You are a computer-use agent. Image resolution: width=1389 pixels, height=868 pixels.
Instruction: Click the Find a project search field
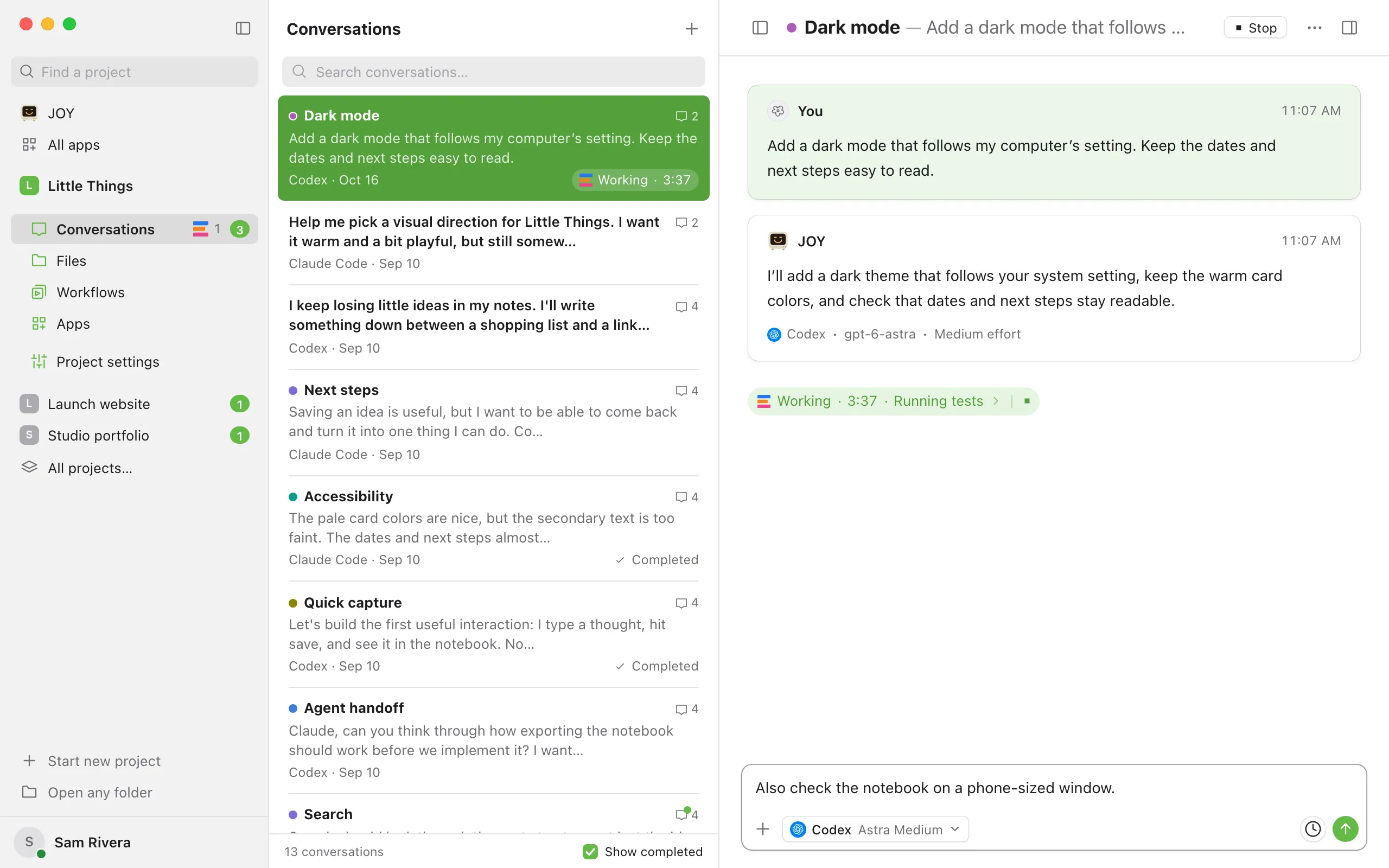(135, 72)
